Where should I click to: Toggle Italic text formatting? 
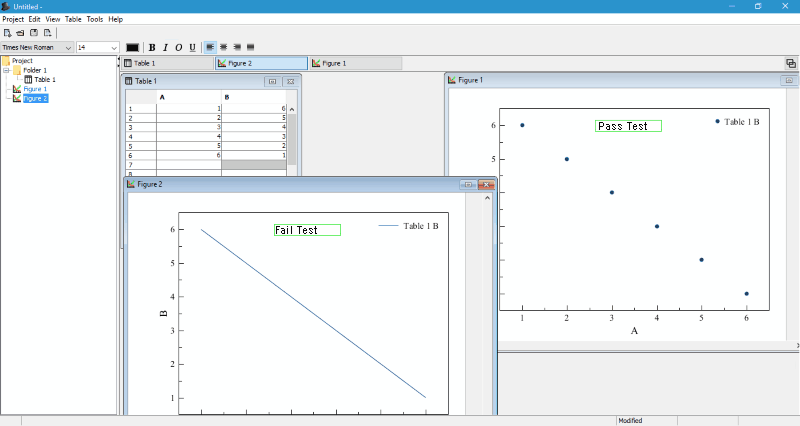166,47
